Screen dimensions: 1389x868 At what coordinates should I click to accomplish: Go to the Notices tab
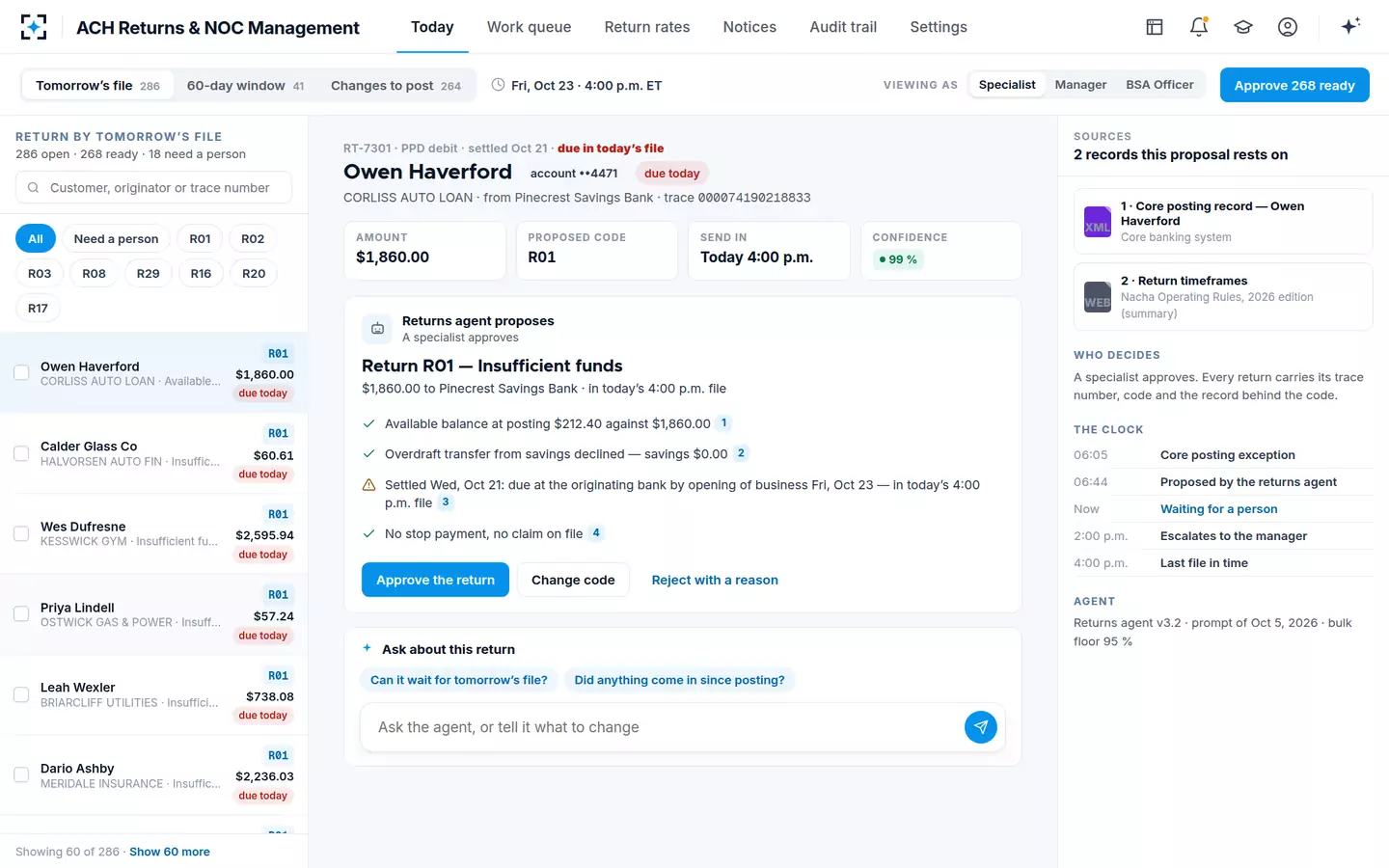pyautogui.click(x=749, y=27)
